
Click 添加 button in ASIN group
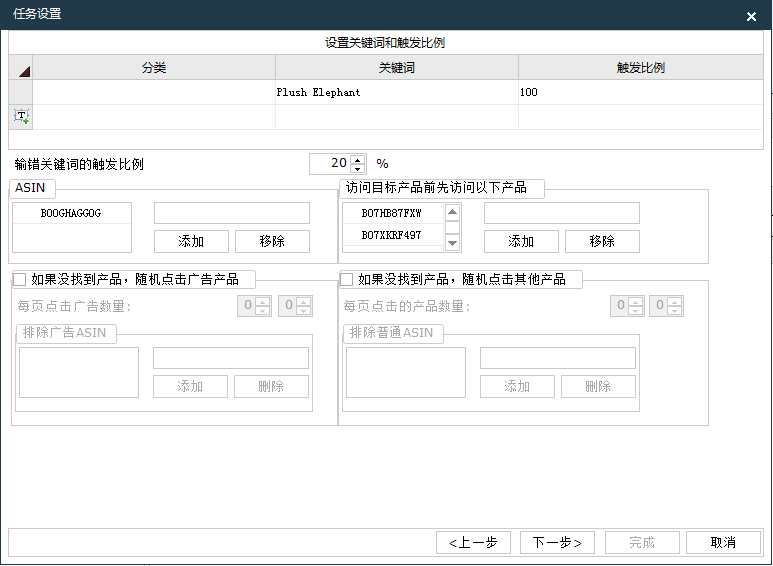pos(191,242)
